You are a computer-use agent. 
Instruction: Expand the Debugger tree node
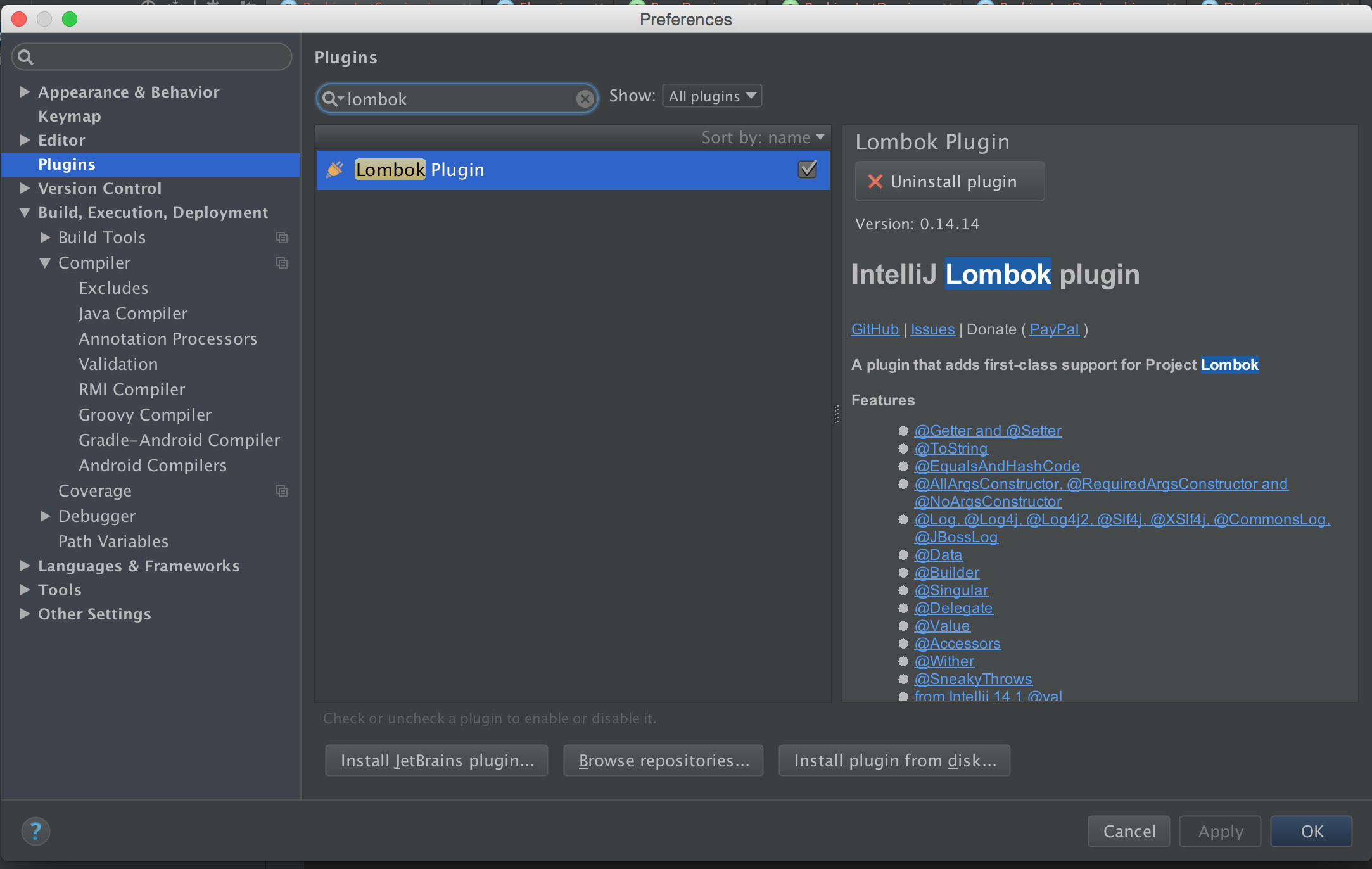(45, 516)
